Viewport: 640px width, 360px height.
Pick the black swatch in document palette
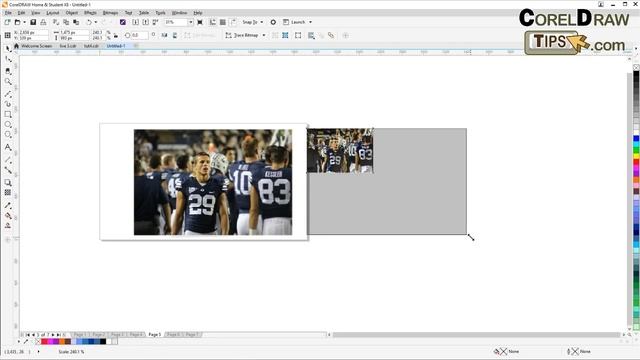pyautogui.click(x=103, y=342)
